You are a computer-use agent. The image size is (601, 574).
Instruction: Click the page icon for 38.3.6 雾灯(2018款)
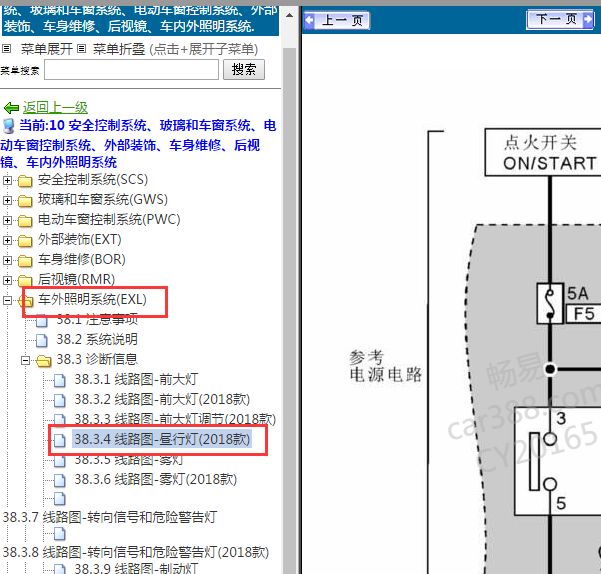point(60,480)
